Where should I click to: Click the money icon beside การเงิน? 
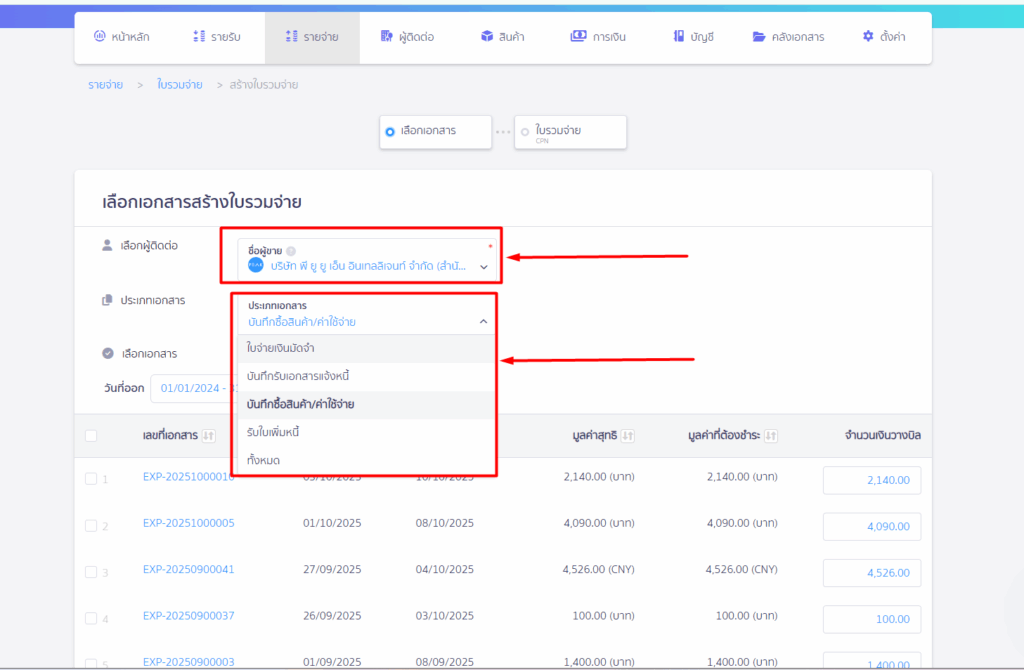pyautogui.click(x=578, y=37)
